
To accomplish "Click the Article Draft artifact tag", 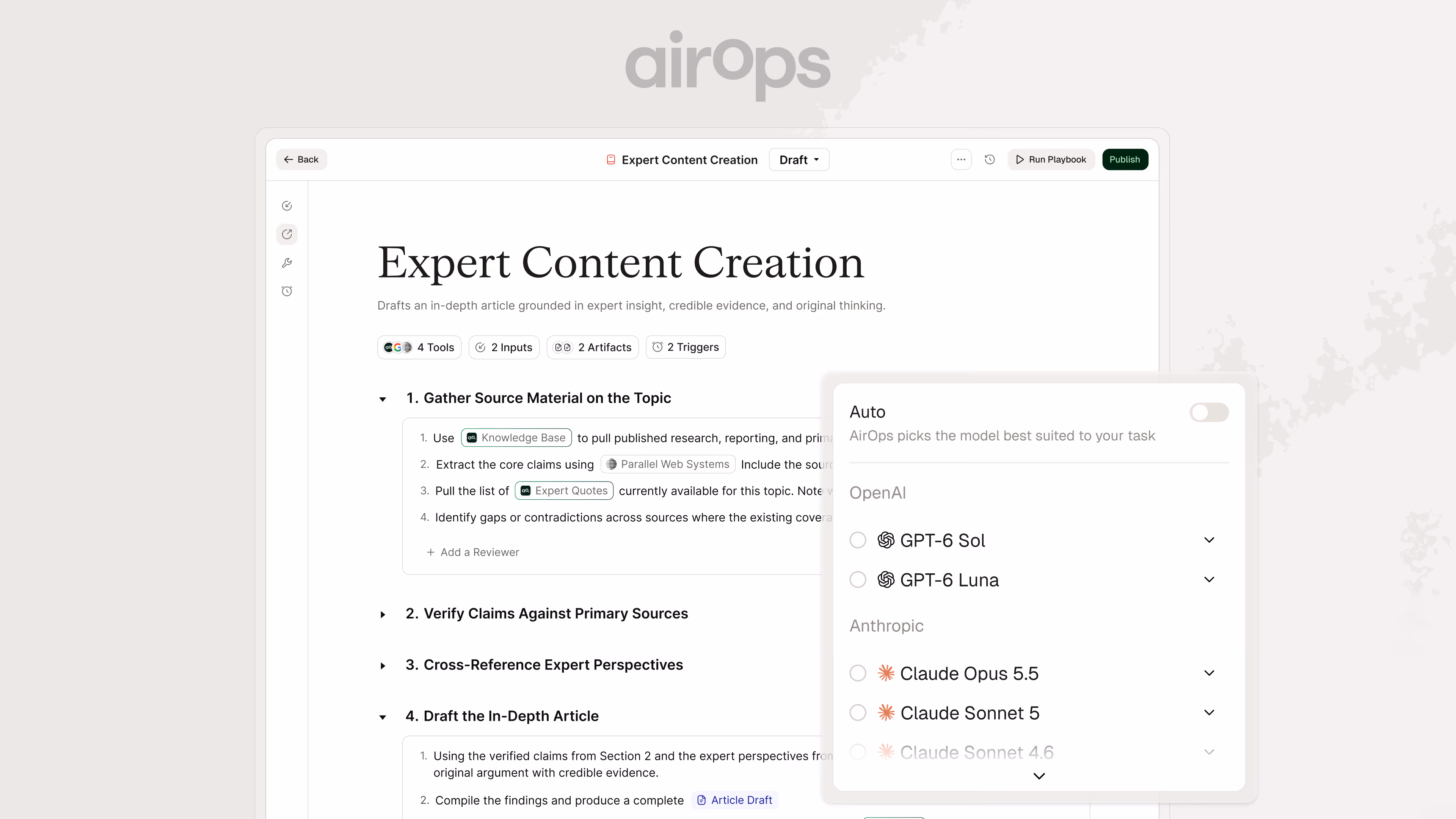I will [x=734, y=800].
